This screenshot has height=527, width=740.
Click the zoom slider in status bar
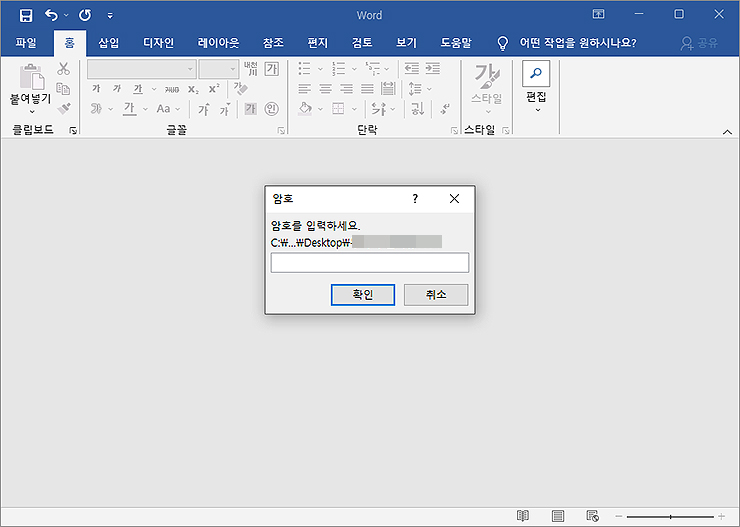tap(670, 517)
